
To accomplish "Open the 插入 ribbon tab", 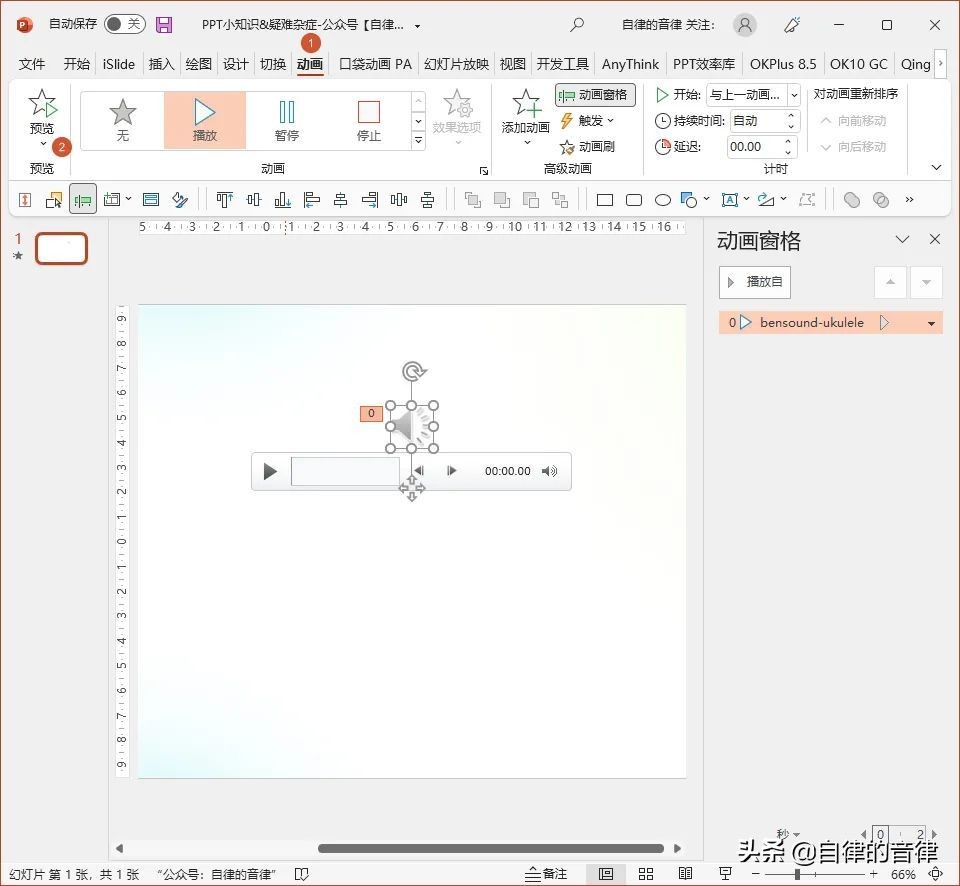I will point(160,63).
